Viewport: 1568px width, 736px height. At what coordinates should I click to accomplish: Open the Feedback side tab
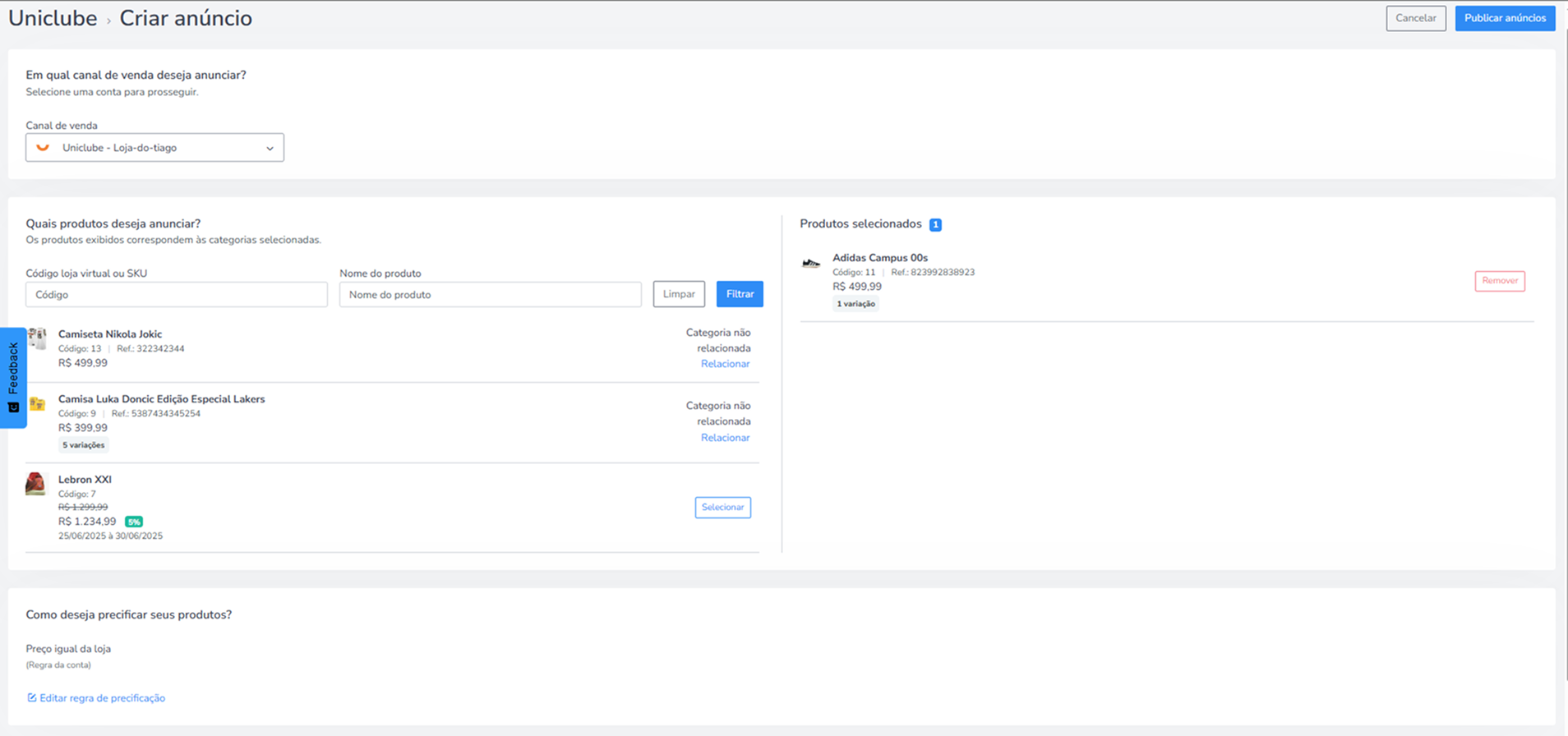(x=13, y=378)
